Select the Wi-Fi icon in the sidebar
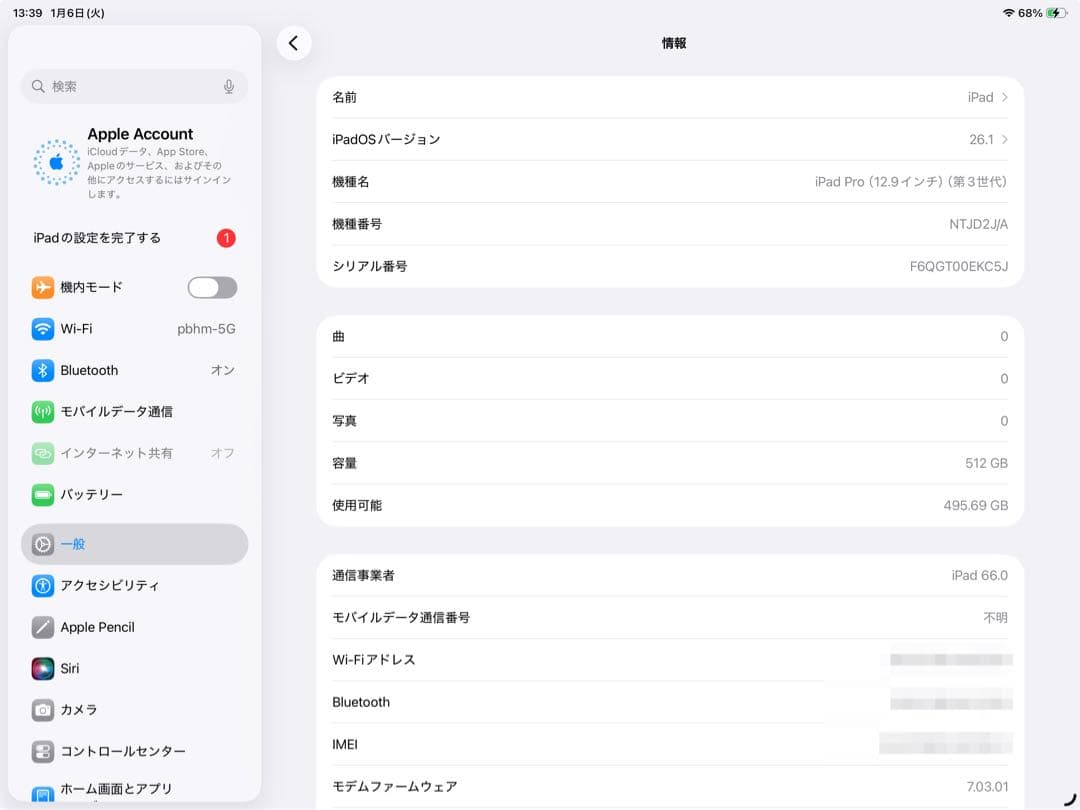This screenshot has height=810, width=1080. [42, 328]
